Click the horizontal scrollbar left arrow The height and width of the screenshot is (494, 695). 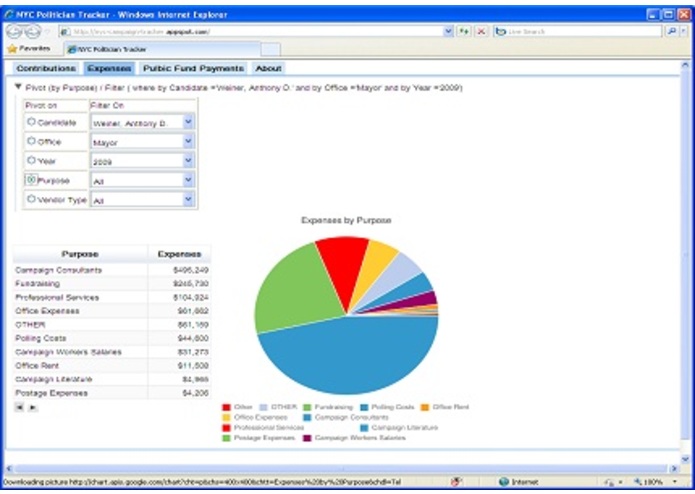pyautogui.click(x=9, y=468)
